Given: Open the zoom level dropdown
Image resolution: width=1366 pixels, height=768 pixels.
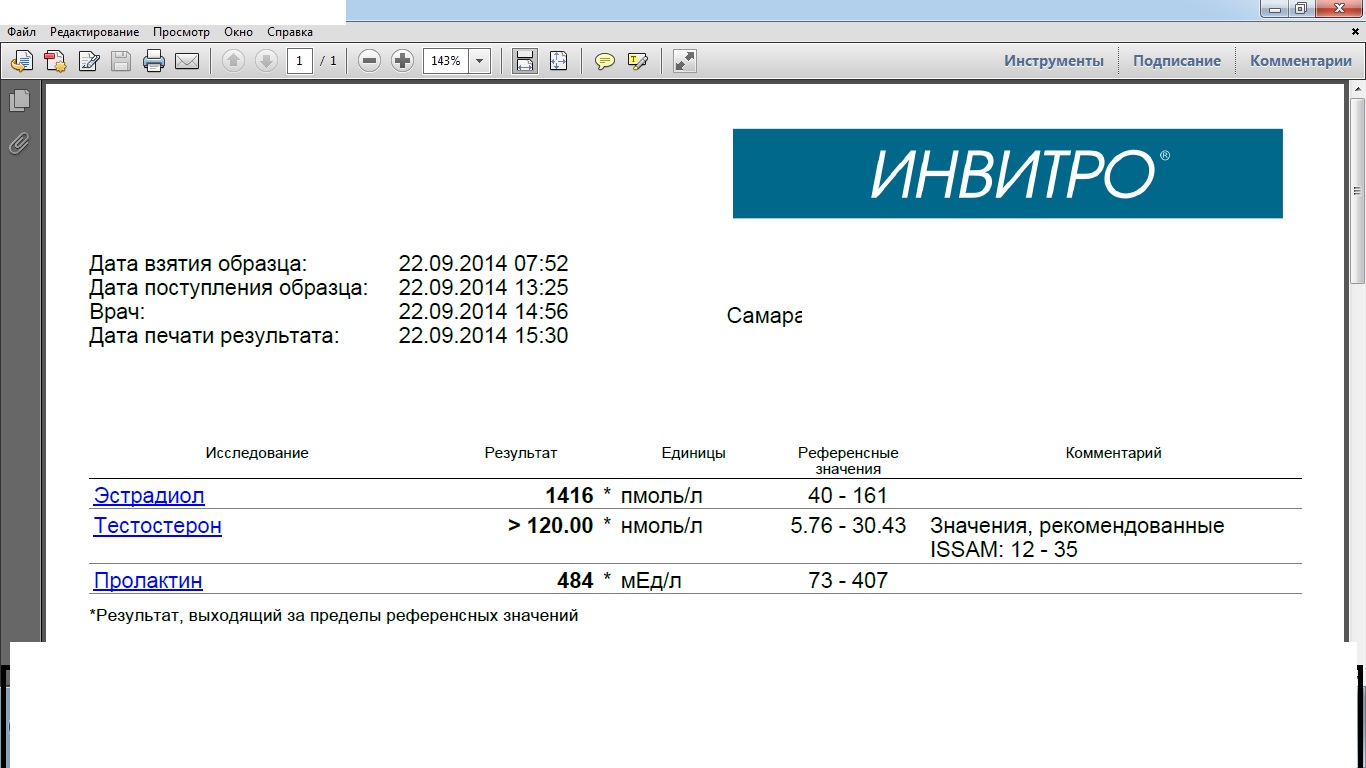Looking at the screenshot, I should (x=480, y=61).
